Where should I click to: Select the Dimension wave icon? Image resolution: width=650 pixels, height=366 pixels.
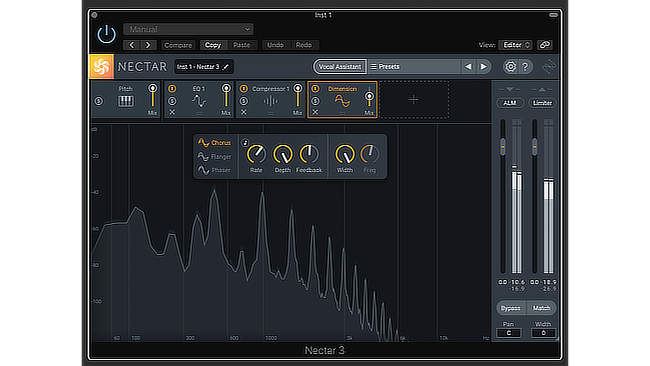pyautogui.click(x=342, y=101)
